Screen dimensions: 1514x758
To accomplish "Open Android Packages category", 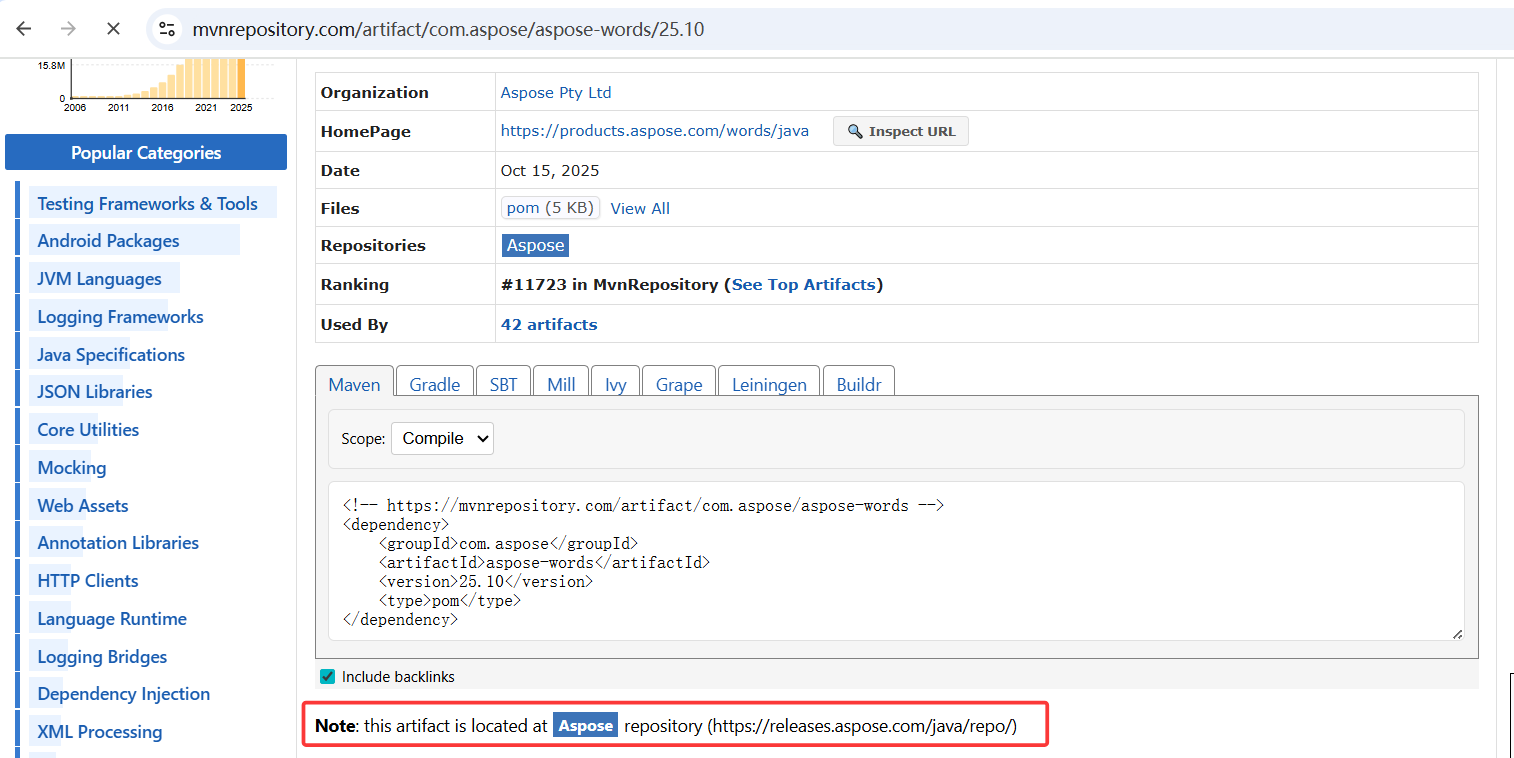I will tap(108, 240).
